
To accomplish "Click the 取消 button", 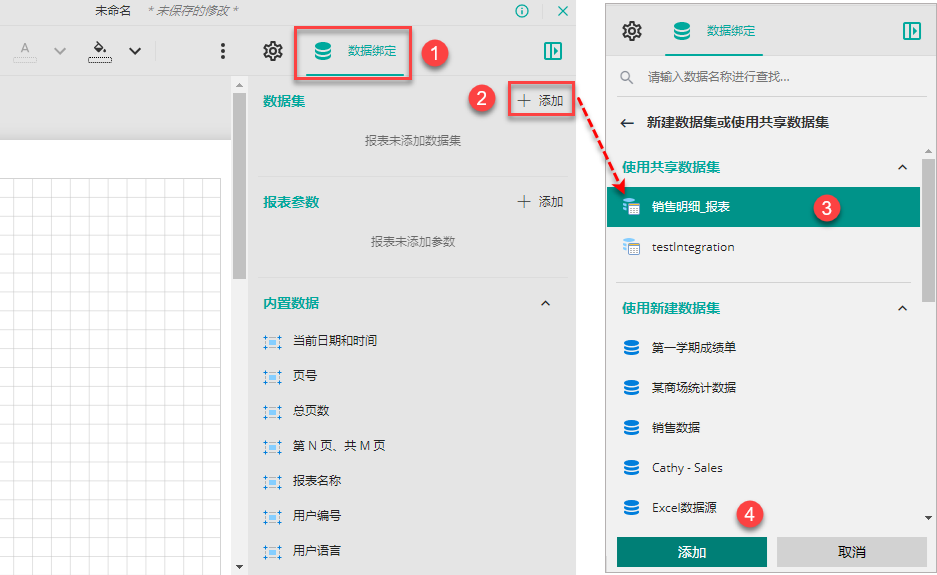I will click(x=852, y=552).
